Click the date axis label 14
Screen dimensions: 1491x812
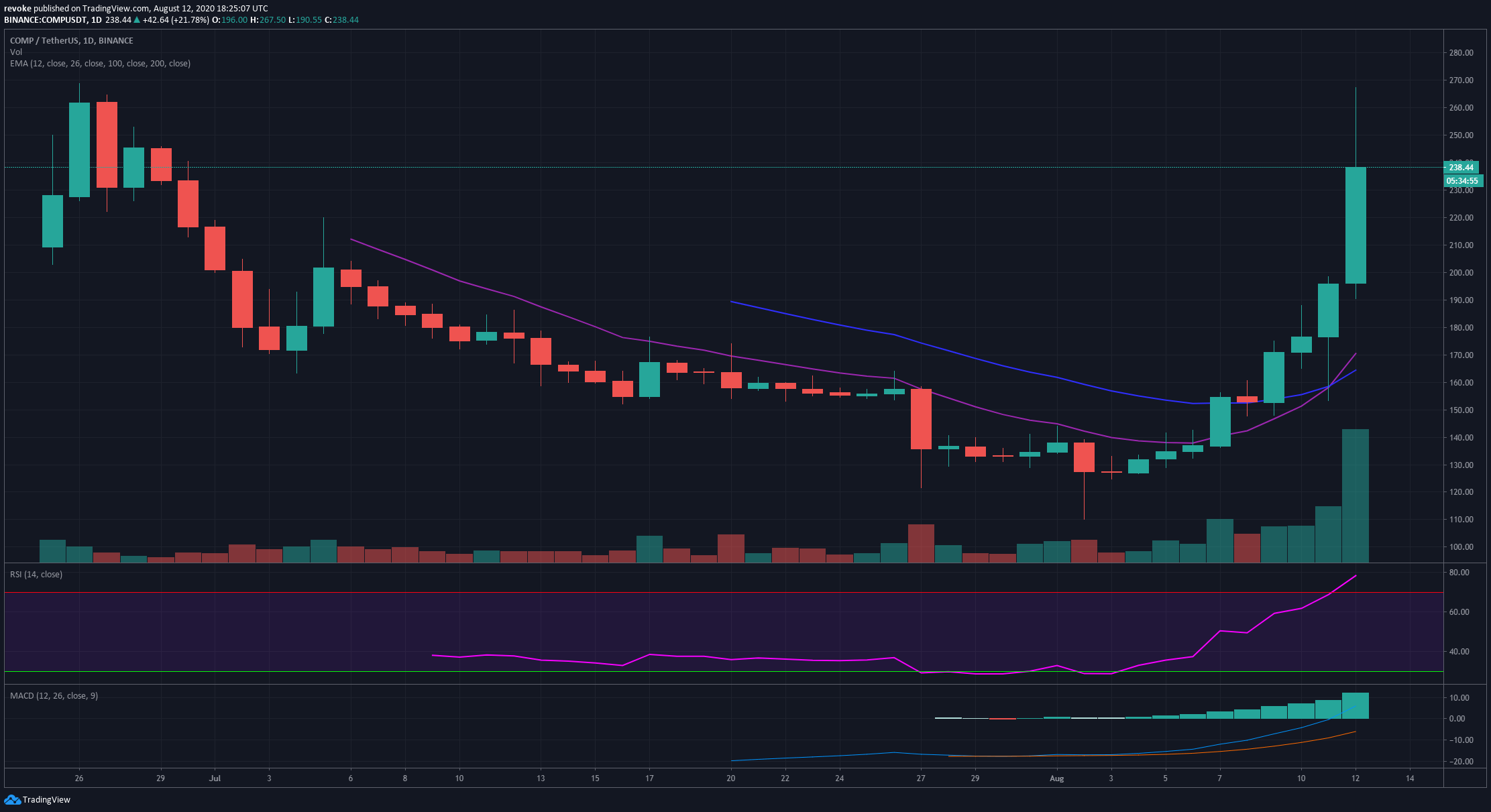coord(1410,778)
